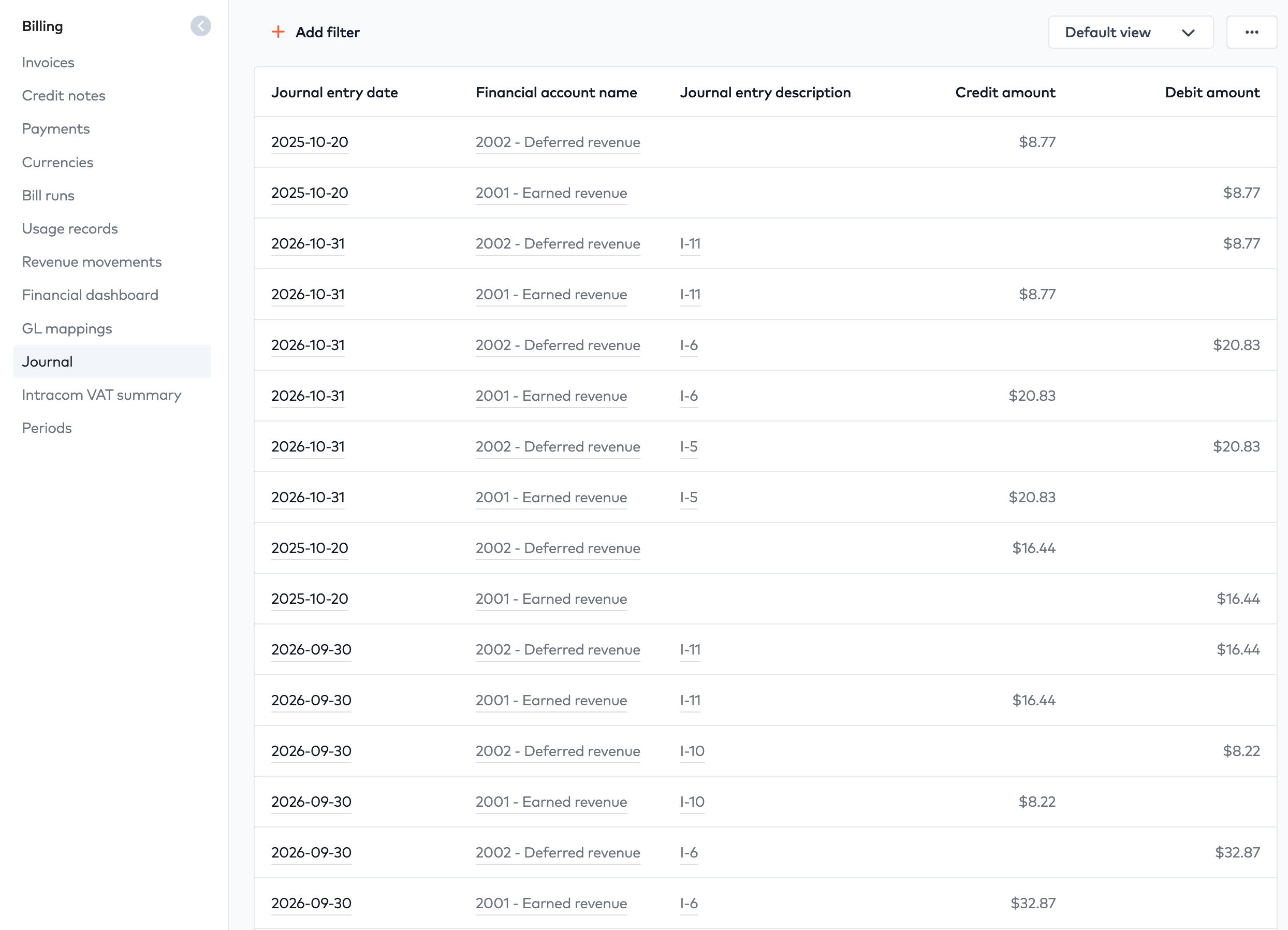
Task: Open invoice I-11 in the 2026-10-31 Deferred revenue row
Action: coord(690,244)
